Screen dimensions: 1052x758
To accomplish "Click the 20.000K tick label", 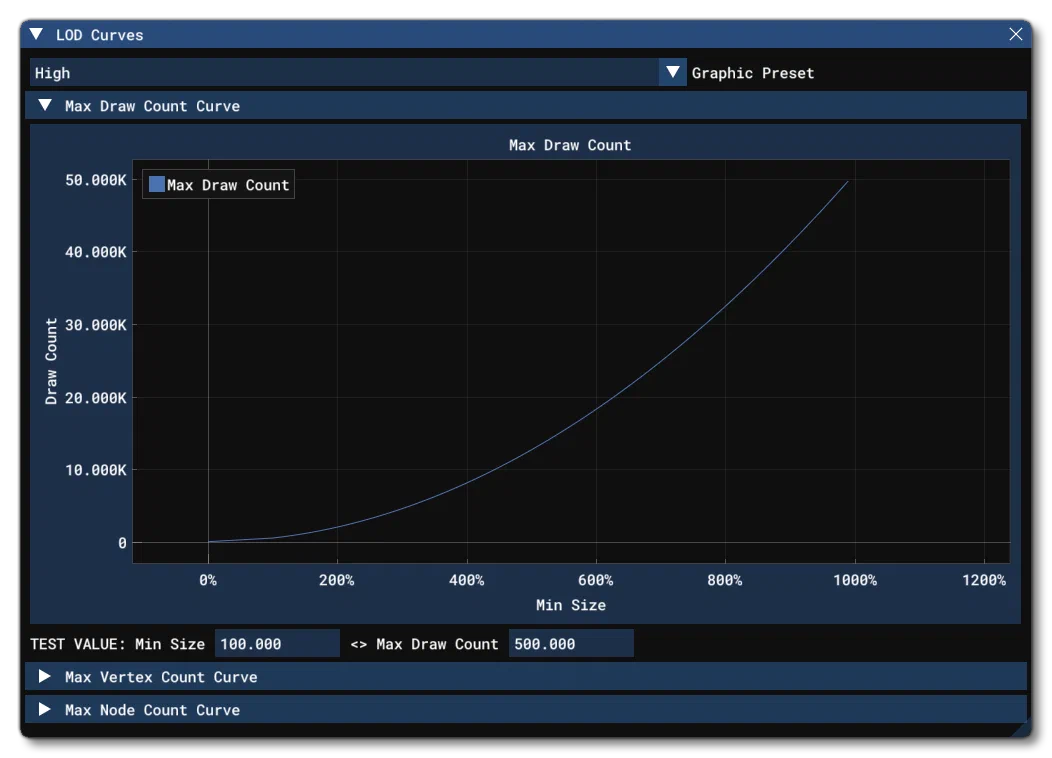I will [95, 398].
